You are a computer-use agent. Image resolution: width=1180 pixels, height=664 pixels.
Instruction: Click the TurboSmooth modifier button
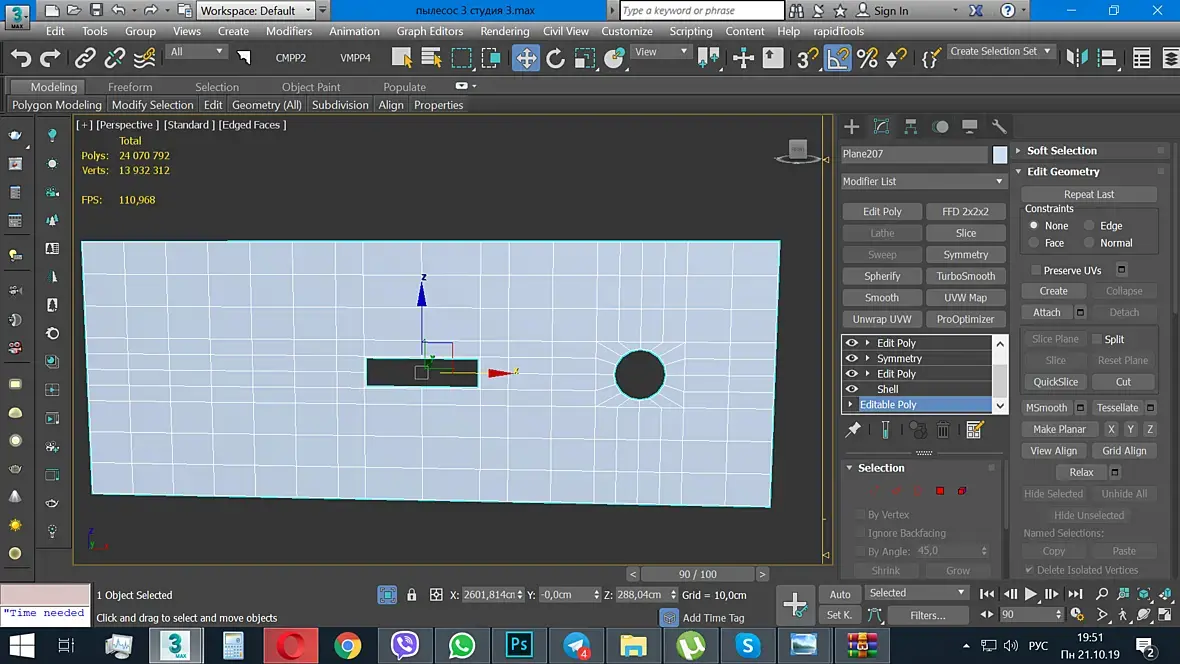(965, 276)
